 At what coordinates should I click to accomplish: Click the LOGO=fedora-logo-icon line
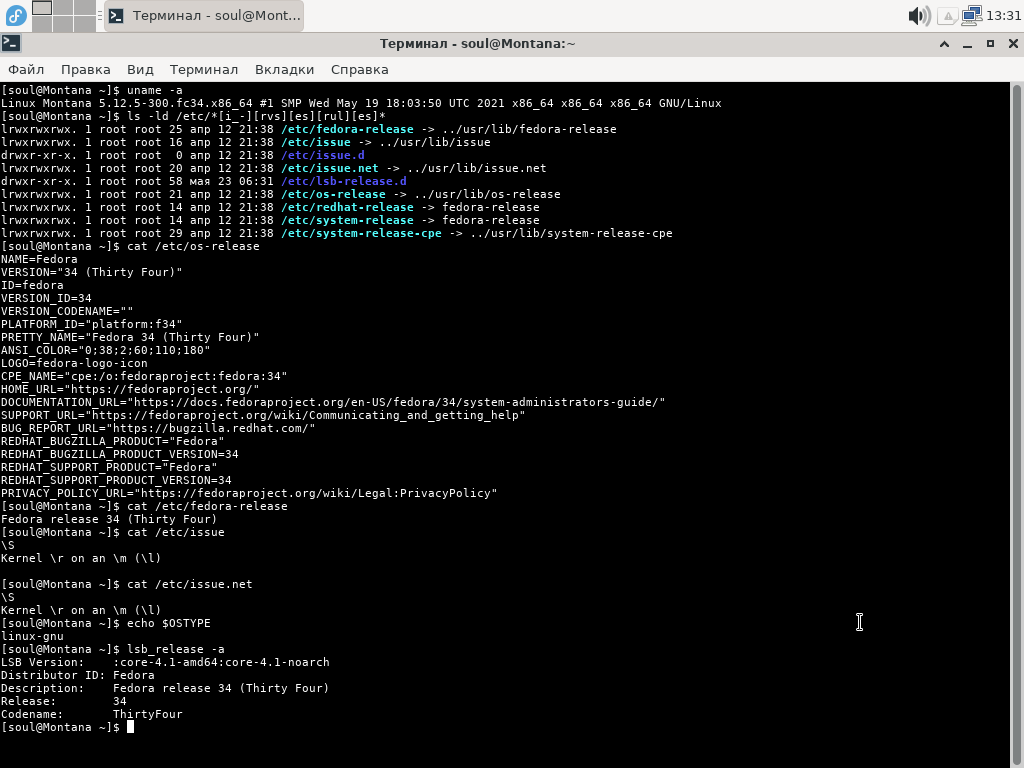[74, 363]
